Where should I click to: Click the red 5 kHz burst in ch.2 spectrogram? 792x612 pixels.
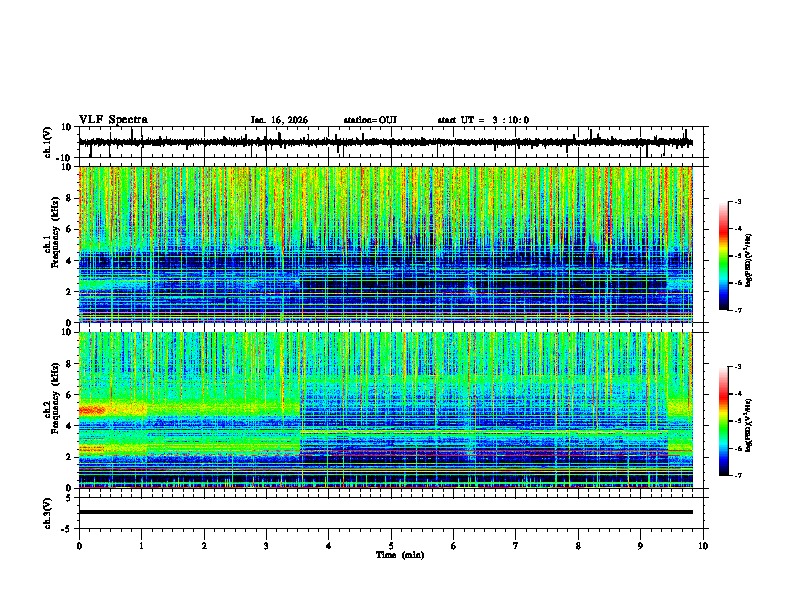point(92,410)
